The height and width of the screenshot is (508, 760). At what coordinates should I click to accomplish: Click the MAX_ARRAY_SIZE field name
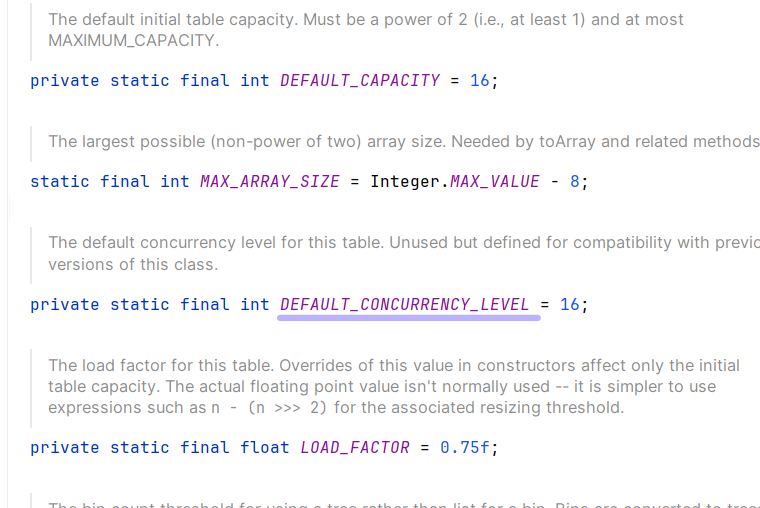[270, 182]
